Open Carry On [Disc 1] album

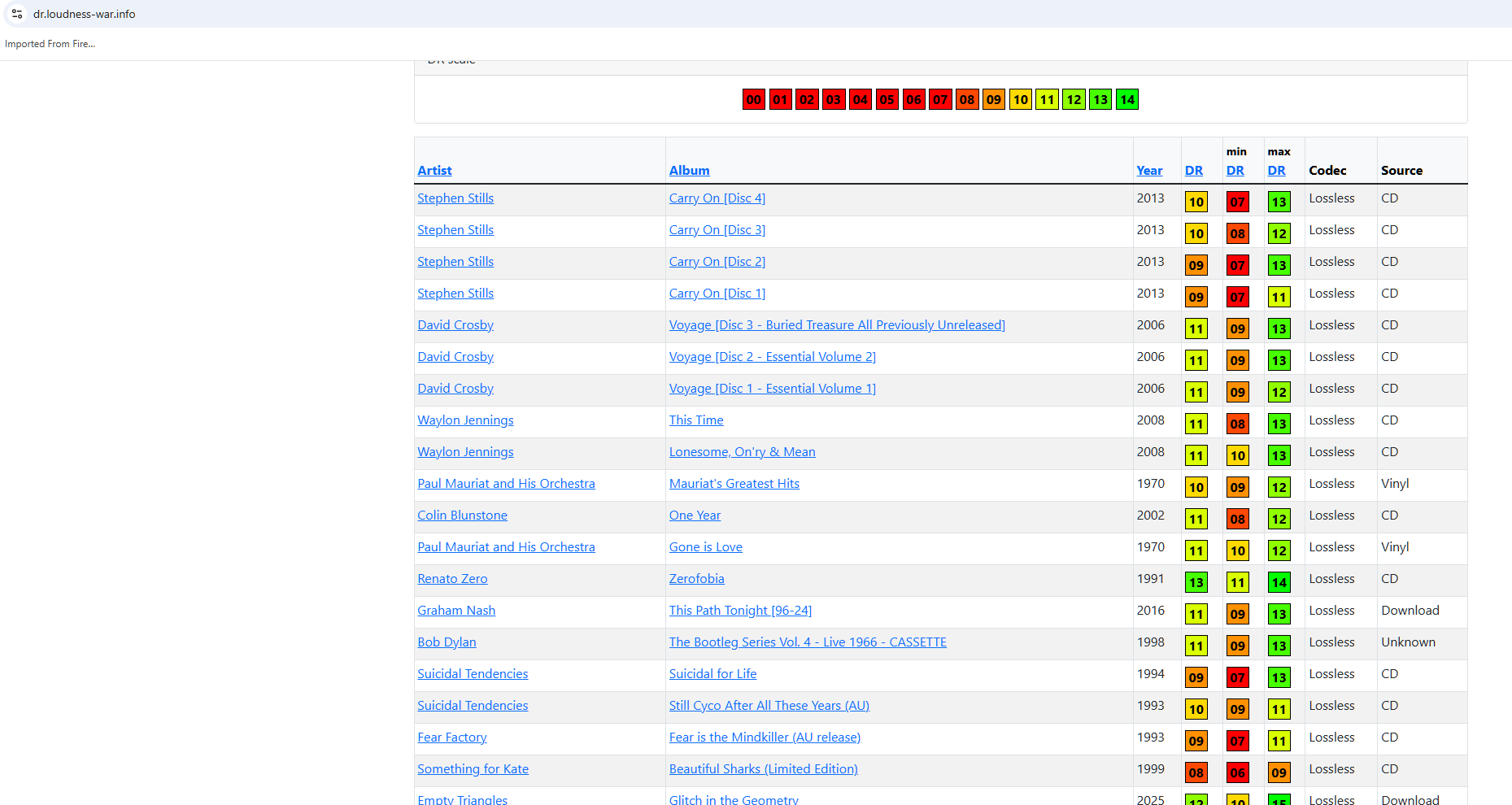pyautogui.click(x=717, y=294)
